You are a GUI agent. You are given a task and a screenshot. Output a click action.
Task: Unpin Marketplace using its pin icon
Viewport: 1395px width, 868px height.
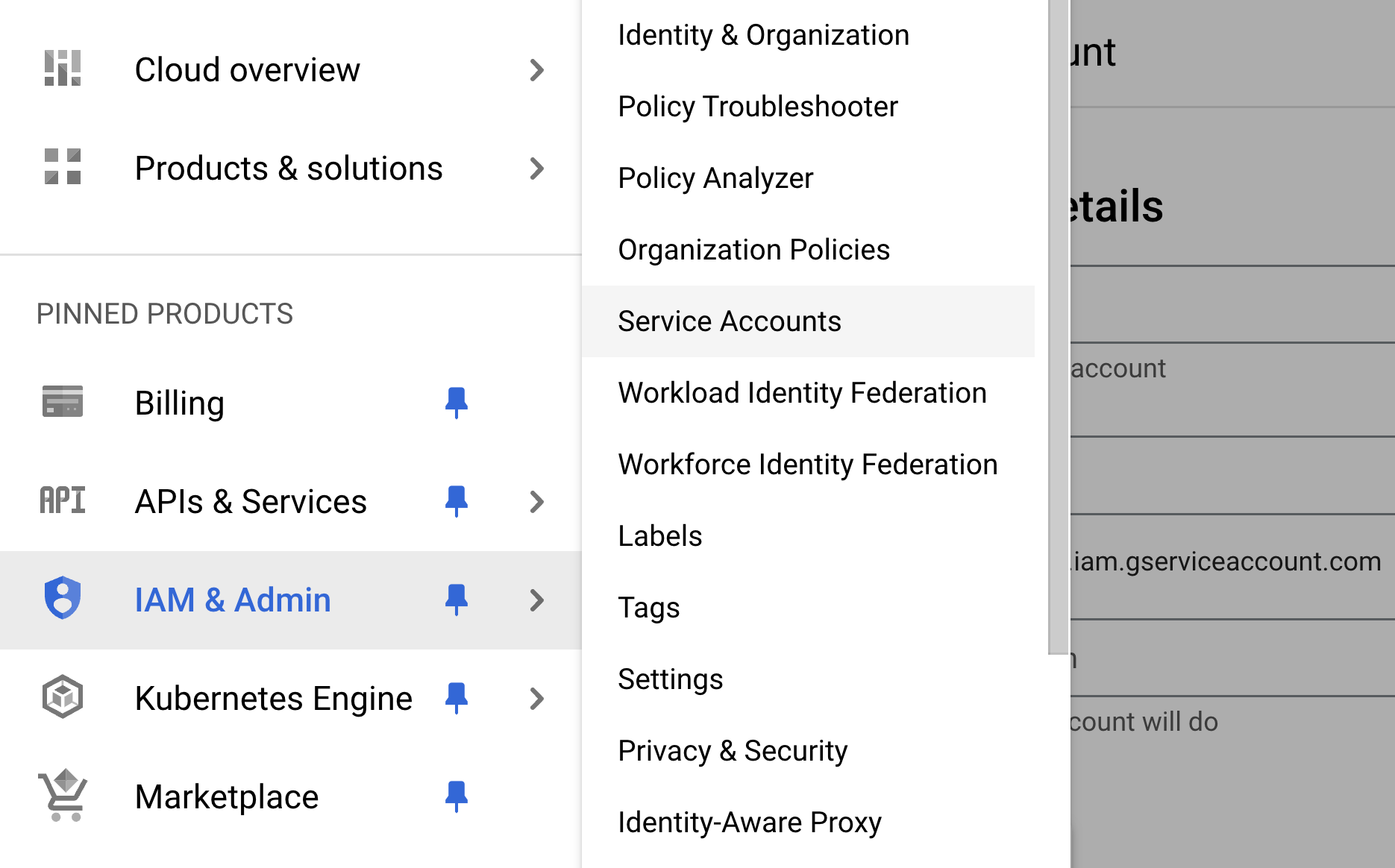[x=457, y=796]
